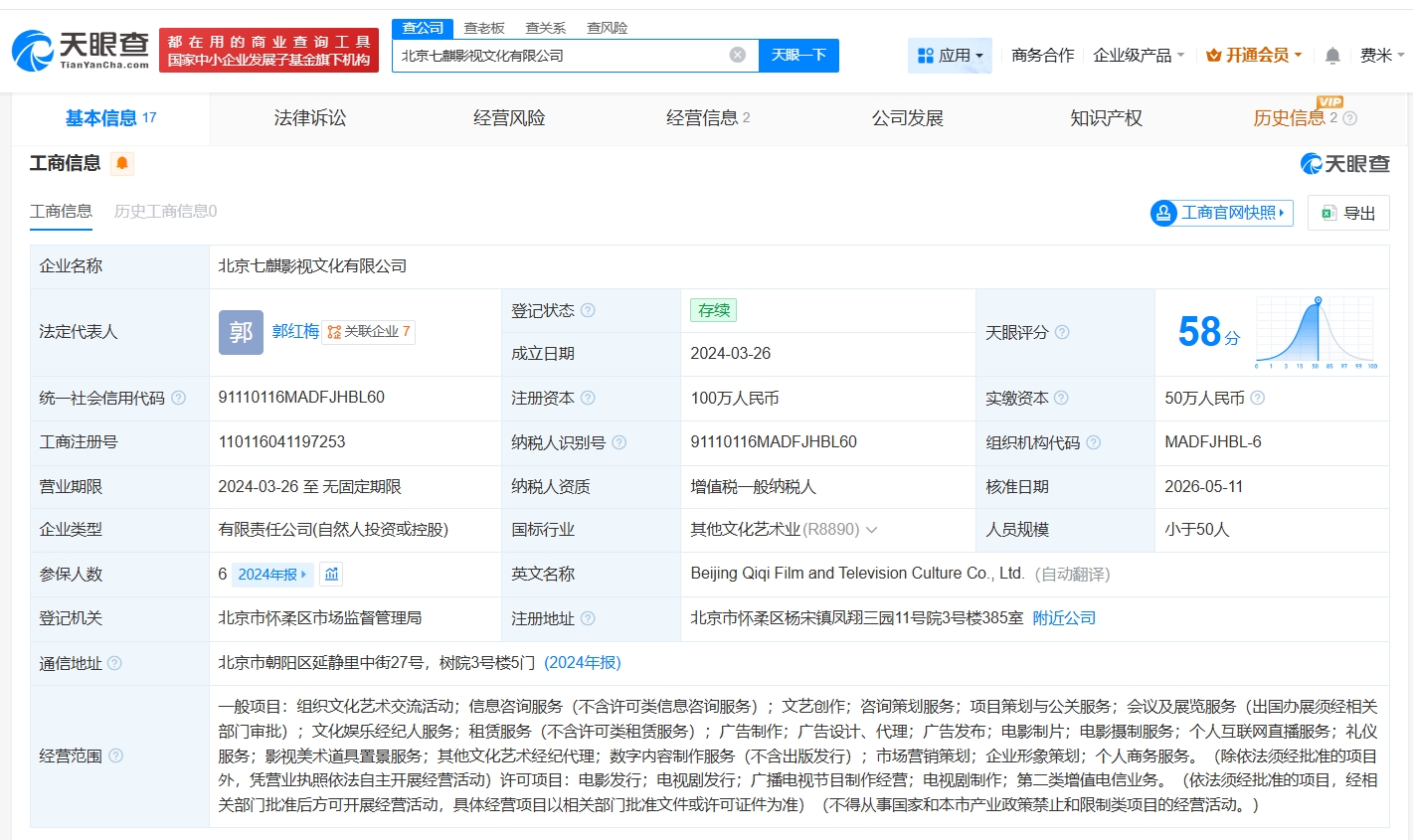The image size is (1413, 840).
Task: Switch to the 查关系 search tab
Action: point(546,28)
